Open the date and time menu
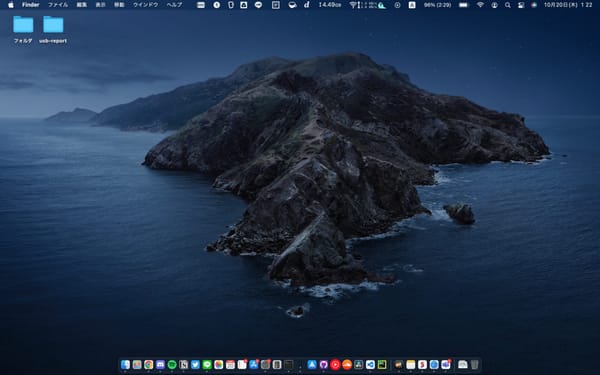The height and width of the screenshot is (375, 600). 568,5
